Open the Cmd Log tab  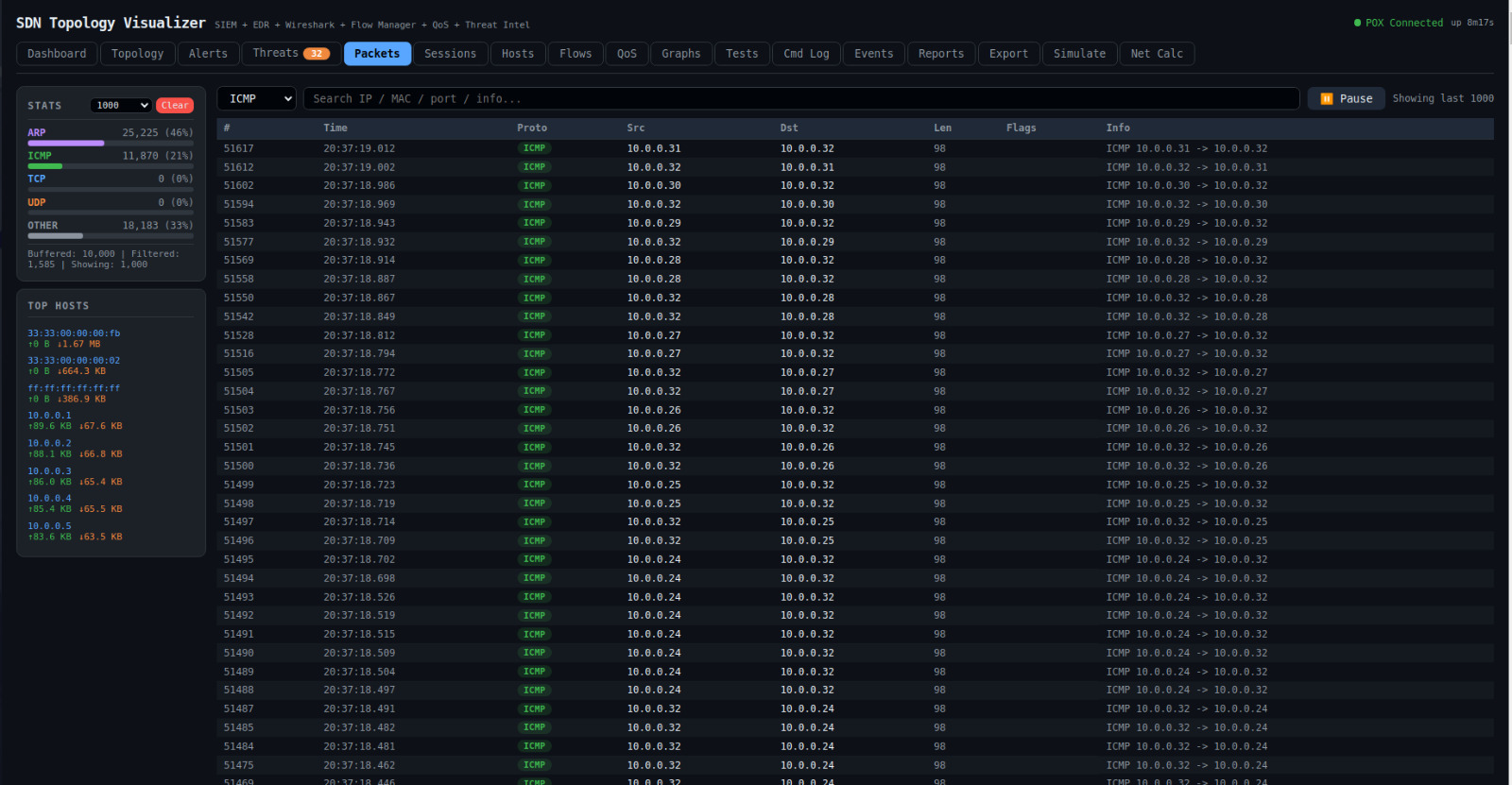806,54
